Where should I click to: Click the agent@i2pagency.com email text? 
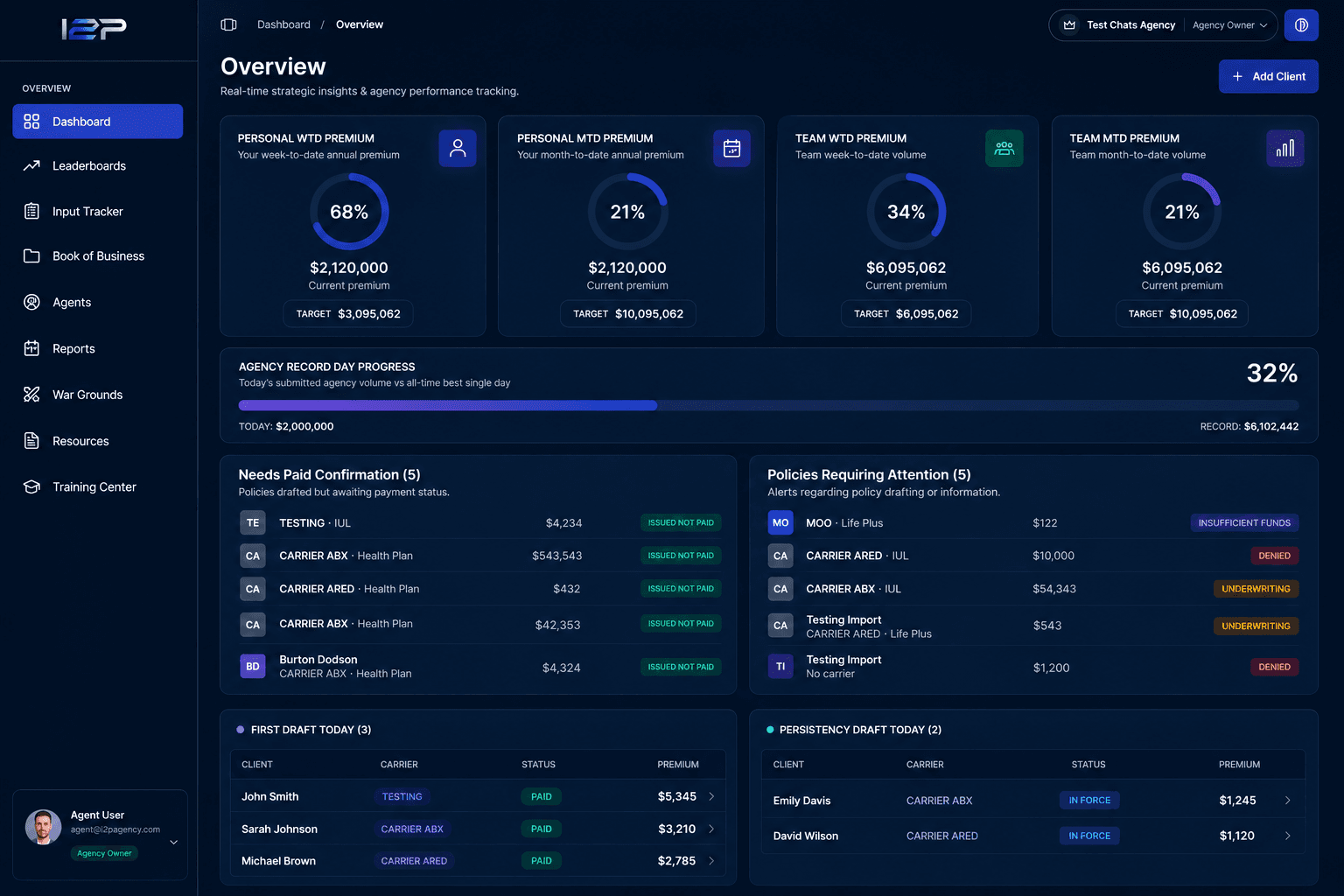click(x=115, y=829)
